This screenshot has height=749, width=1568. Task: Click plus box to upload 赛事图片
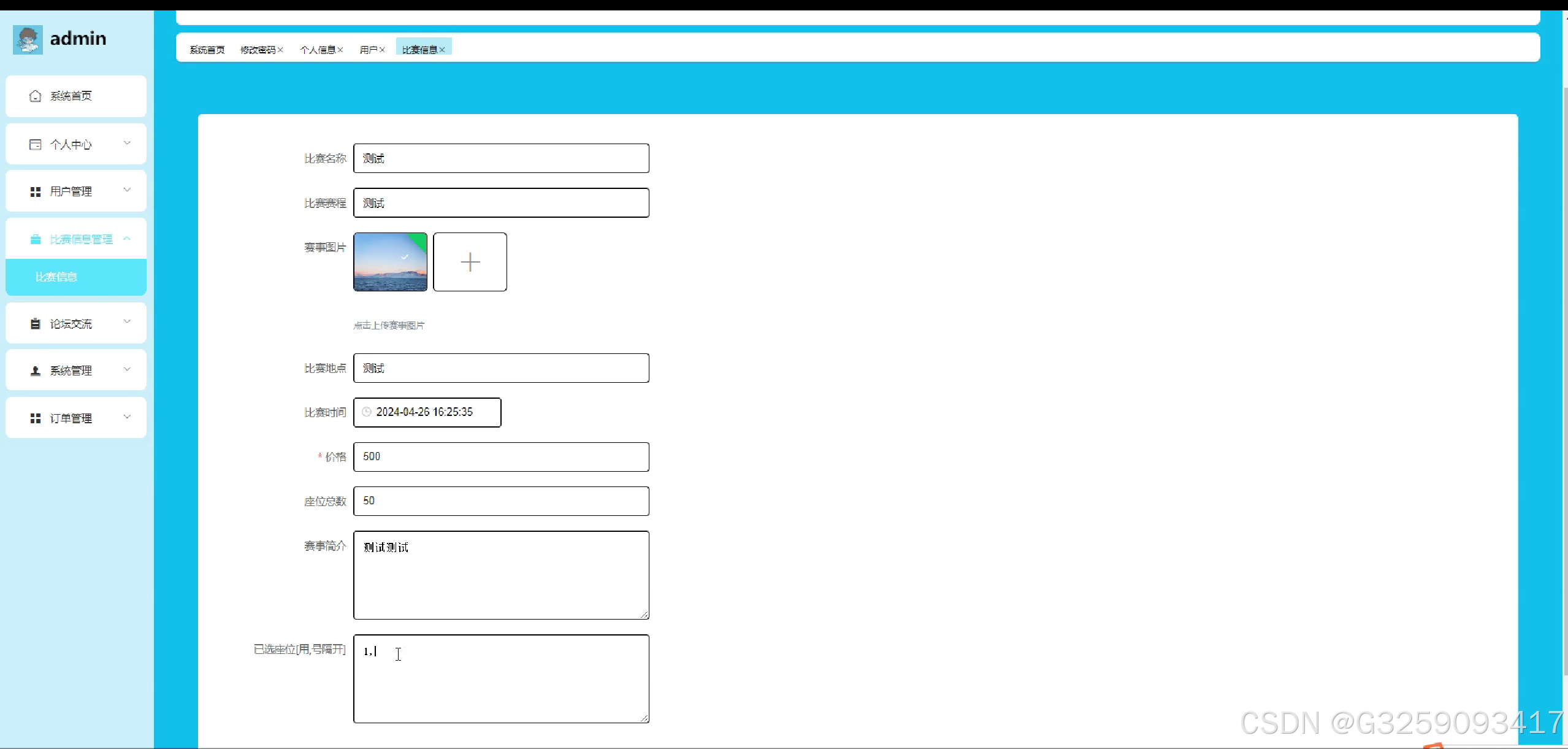[470, 262]
